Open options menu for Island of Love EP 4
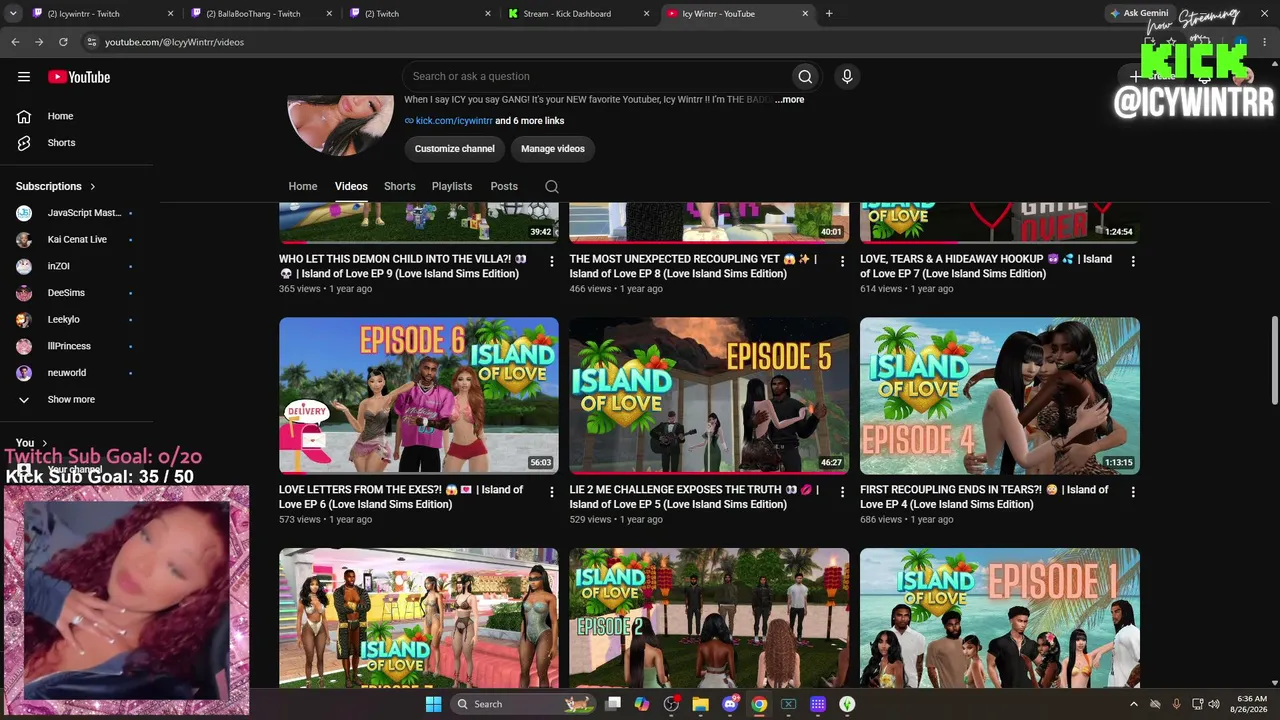The width and height of the screenshot is (1280, 720). pyautogui.click(x=1133, y=492)
